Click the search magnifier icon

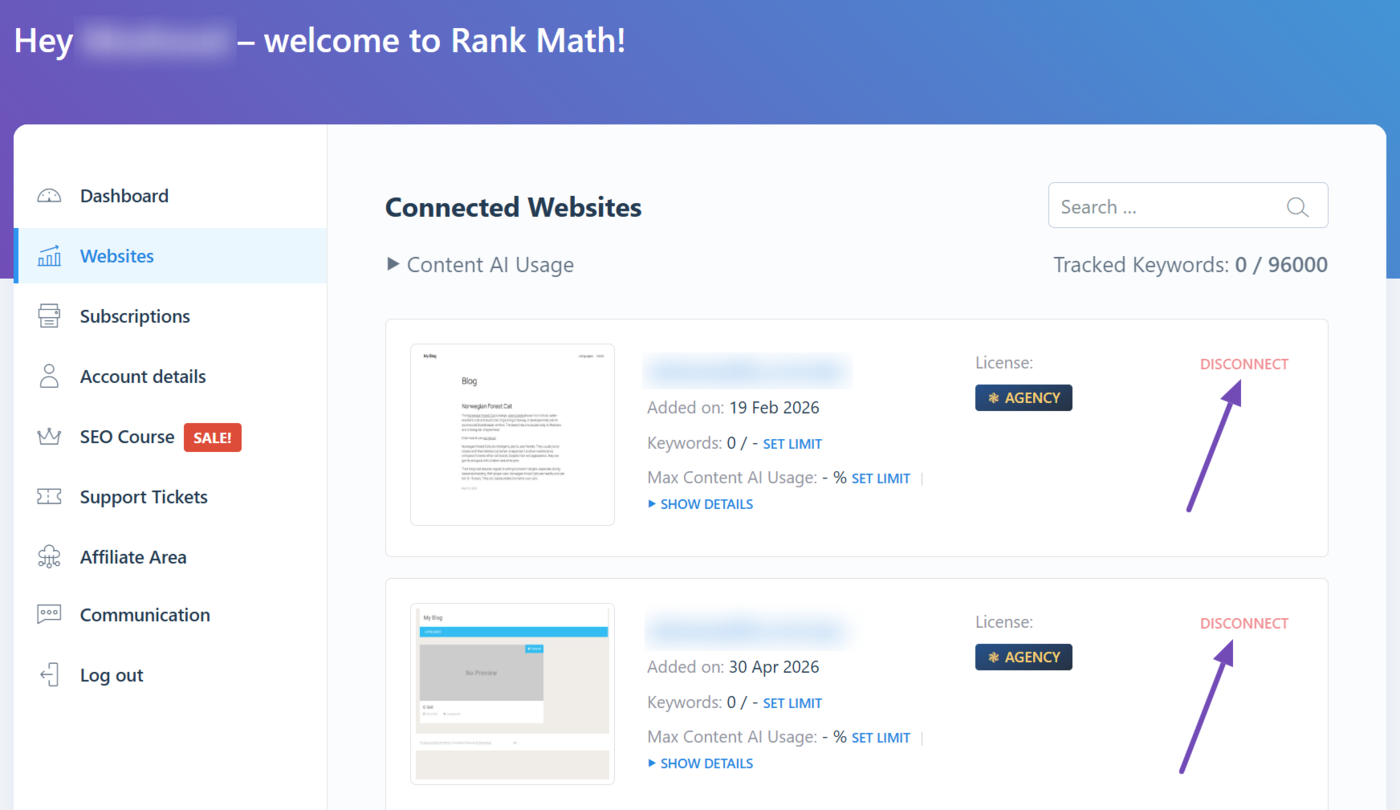click(1297, 207)
